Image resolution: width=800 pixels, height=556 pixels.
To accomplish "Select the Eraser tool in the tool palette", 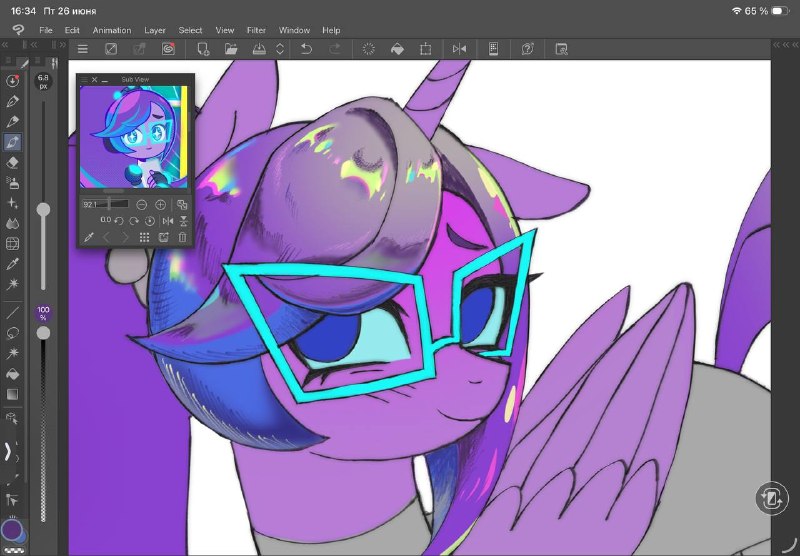I will point(12,162).
